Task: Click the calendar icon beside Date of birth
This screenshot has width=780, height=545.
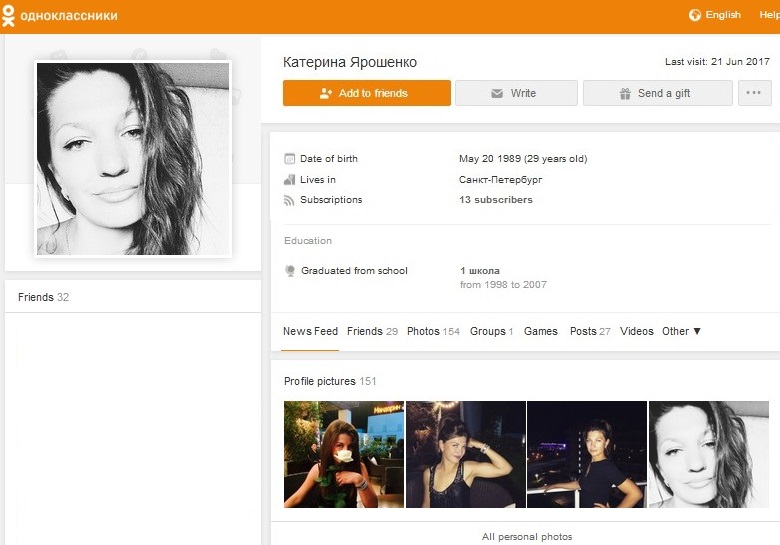Action: pyautogui.click(x=290, y=159)
